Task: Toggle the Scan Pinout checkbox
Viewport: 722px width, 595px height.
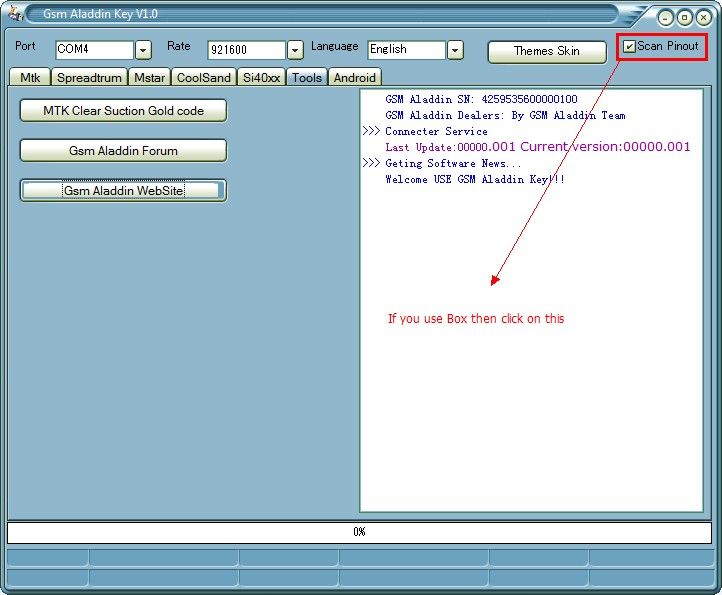Action: coord(629,46)
